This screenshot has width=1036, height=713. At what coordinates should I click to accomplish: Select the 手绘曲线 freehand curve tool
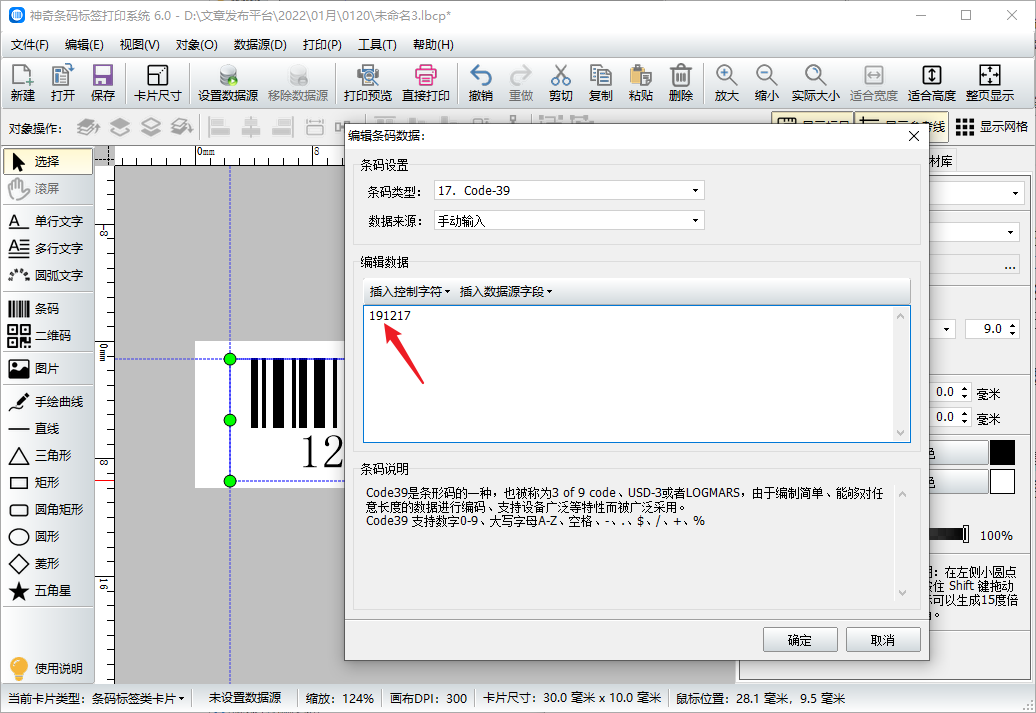(x=48, y=402)
